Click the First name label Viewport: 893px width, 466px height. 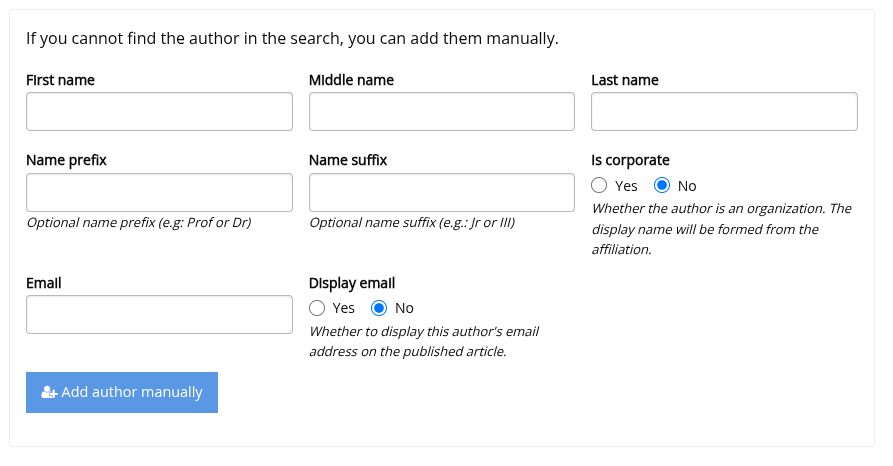tap(60, 80)
